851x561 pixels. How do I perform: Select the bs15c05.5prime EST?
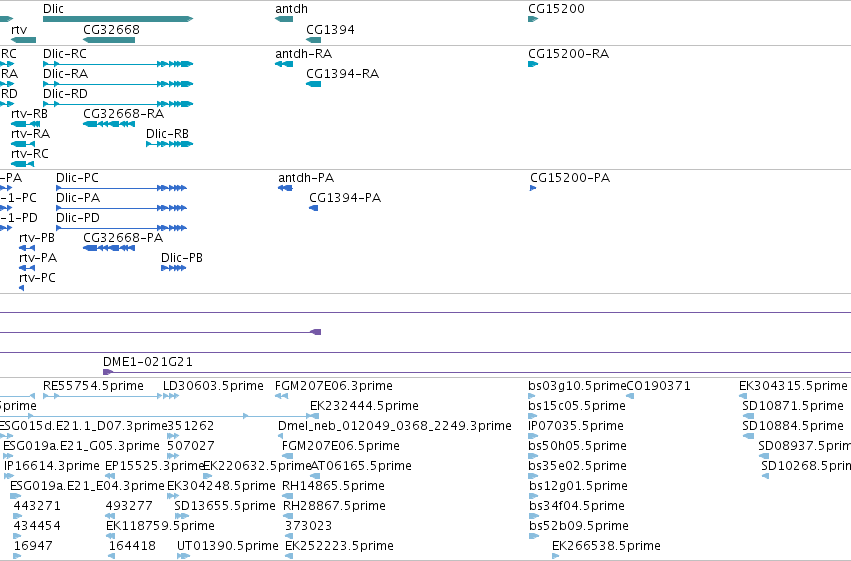(x=533, y=416)
